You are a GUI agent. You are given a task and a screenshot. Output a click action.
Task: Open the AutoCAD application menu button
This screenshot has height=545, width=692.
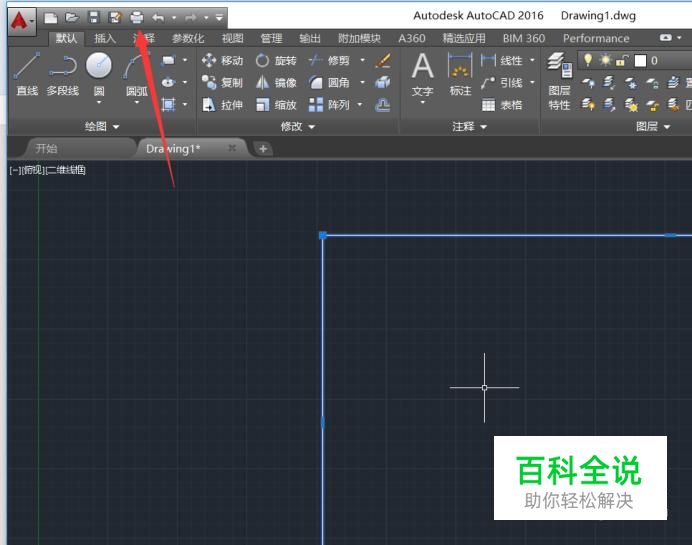[21, 21]
